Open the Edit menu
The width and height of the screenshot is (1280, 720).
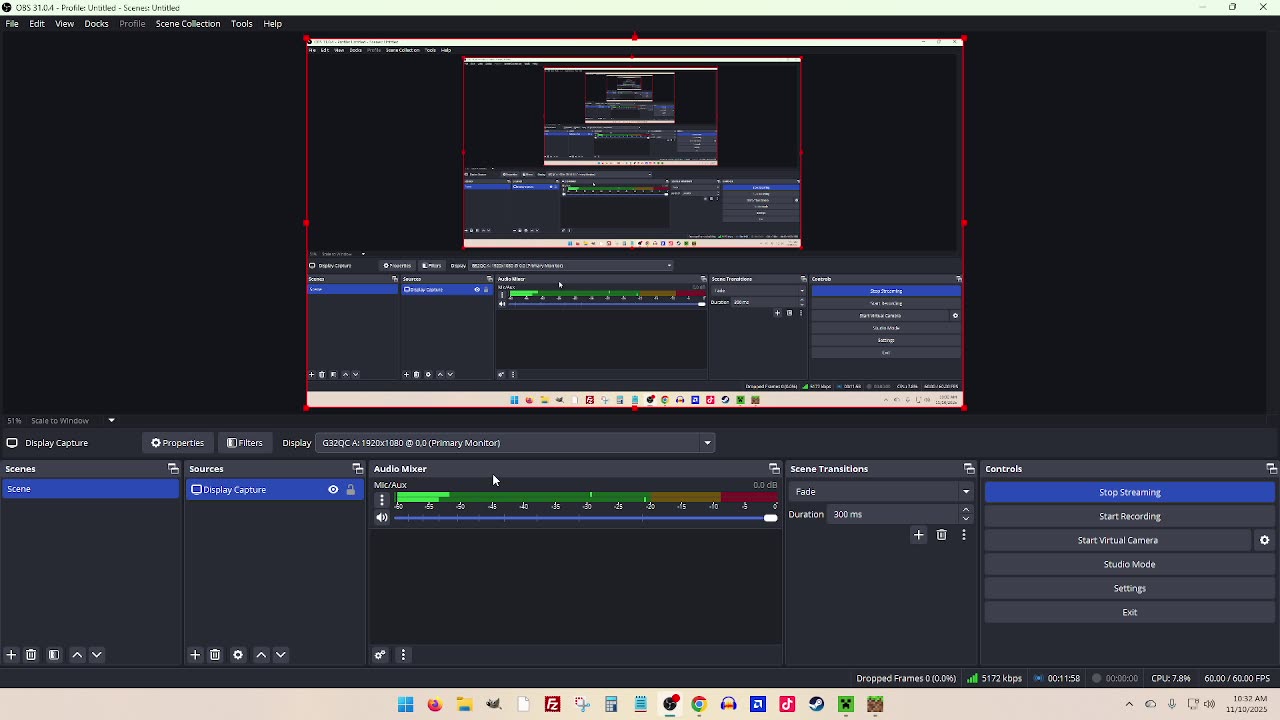pyautogui.click(x=37, y=23)
